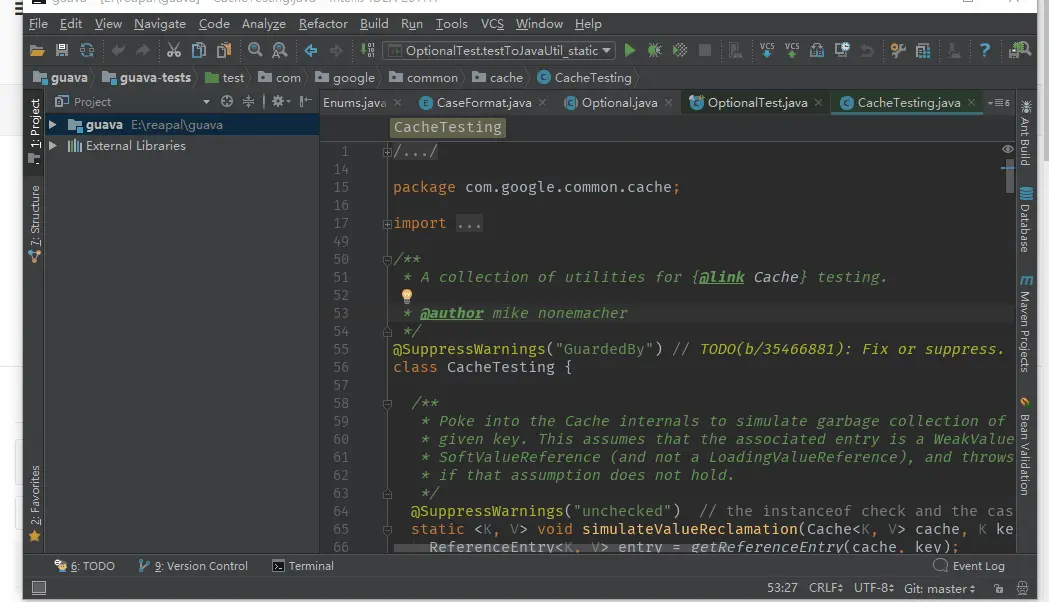This screenshot has width=1049, height=602.
Task: Click the Synchronize refresh icon
Action: (x=87, y=50)
